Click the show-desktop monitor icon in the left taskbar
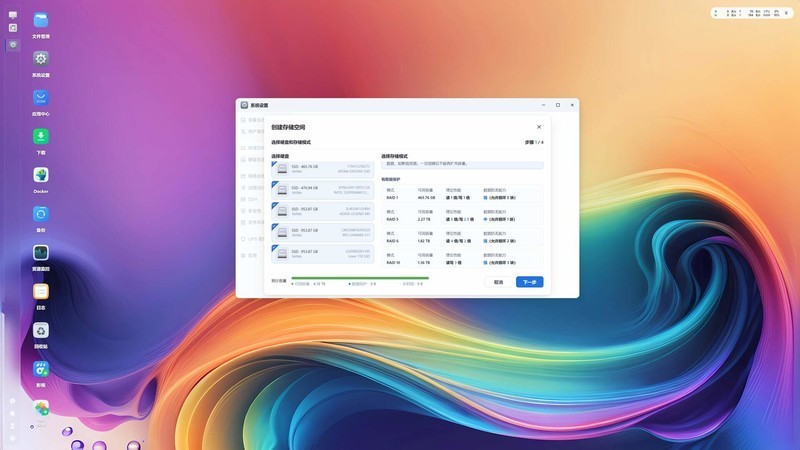The width and height of the screenshot is (800, 450). pyautogui.click(x=13, y=15)
